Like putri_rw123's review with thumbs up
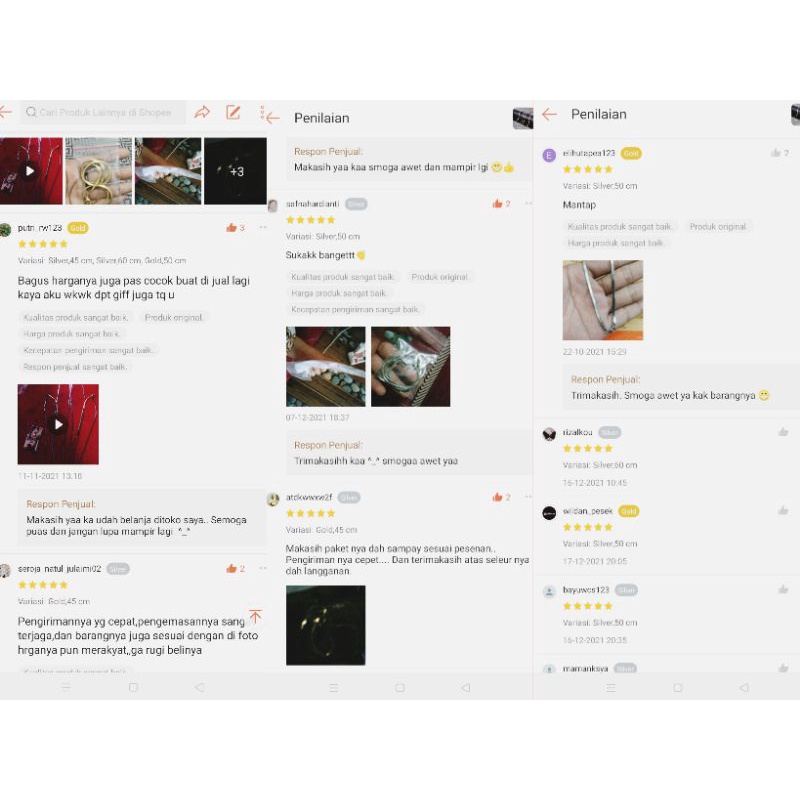 click(x=231, y=228)
